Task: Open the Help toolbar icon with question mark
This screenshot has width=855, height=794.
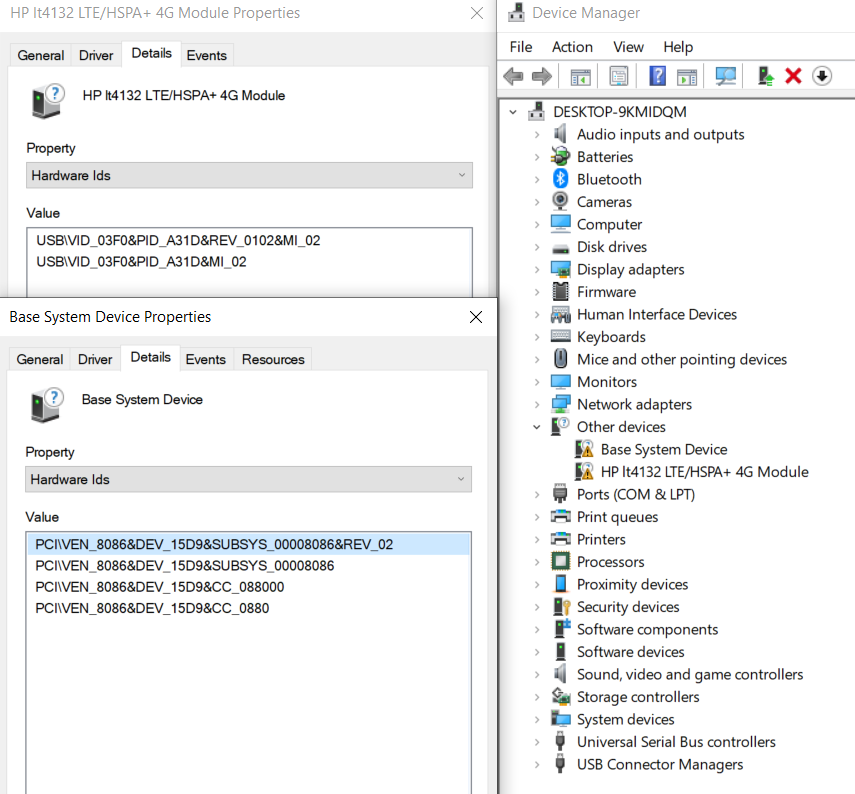Action: click(658, 76)
